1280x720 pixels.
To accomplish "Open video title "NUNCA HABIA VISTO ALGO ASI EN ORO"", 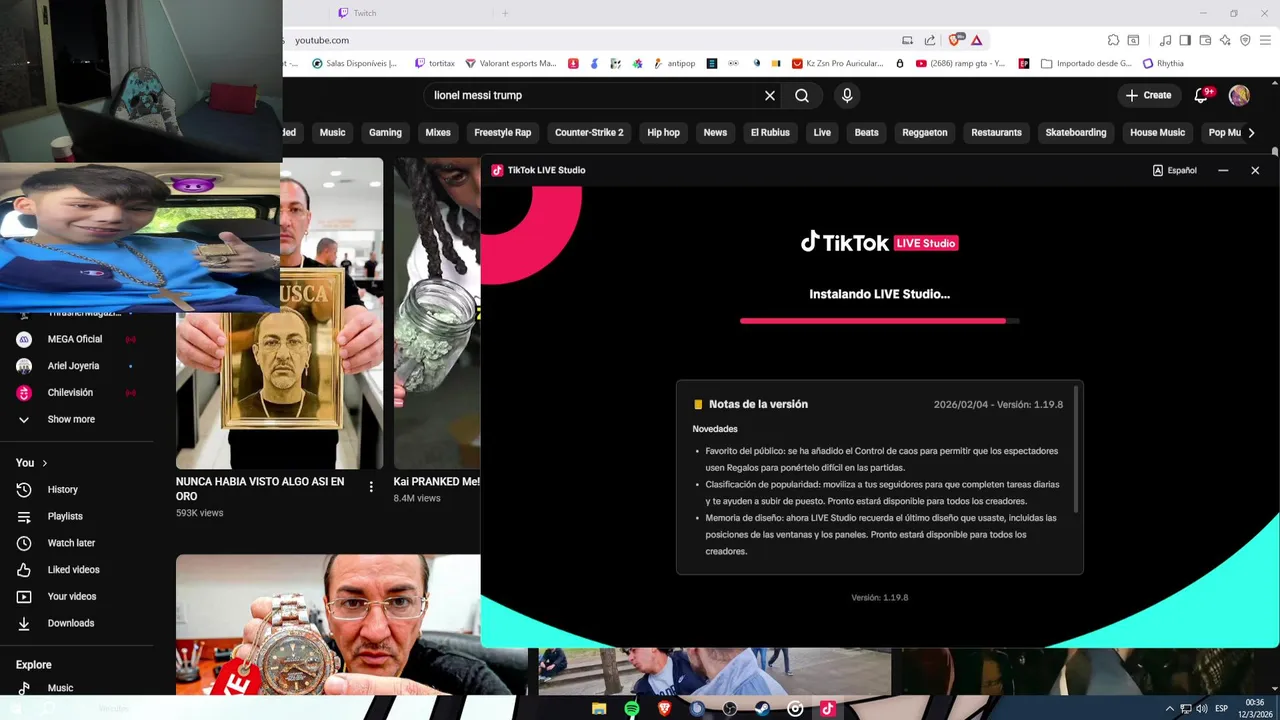I will point(260,489).
